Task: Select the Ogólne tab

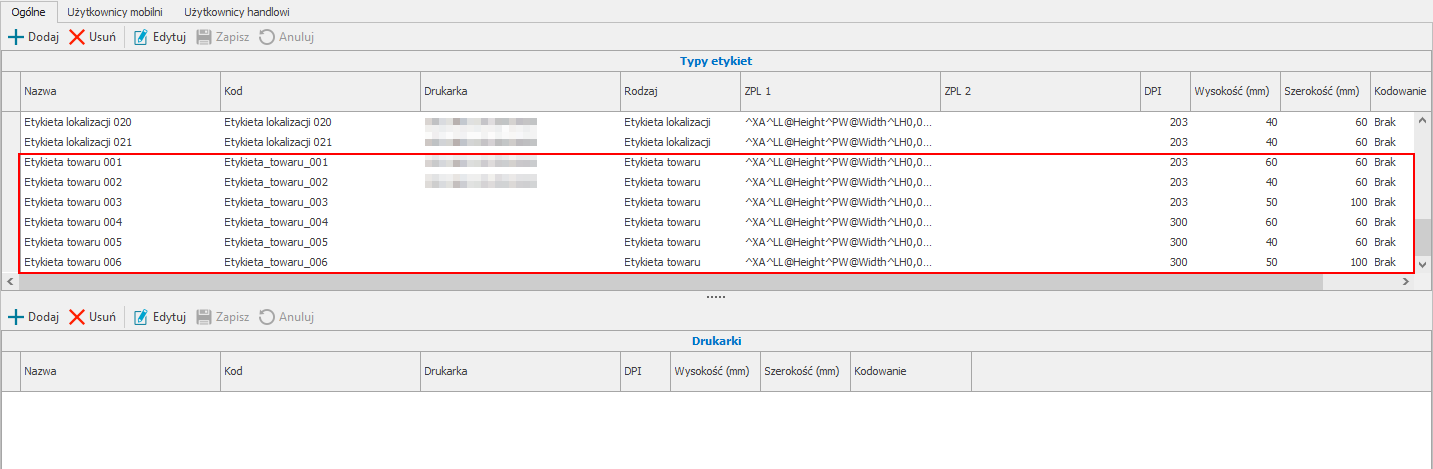Action: coord(28,12)
